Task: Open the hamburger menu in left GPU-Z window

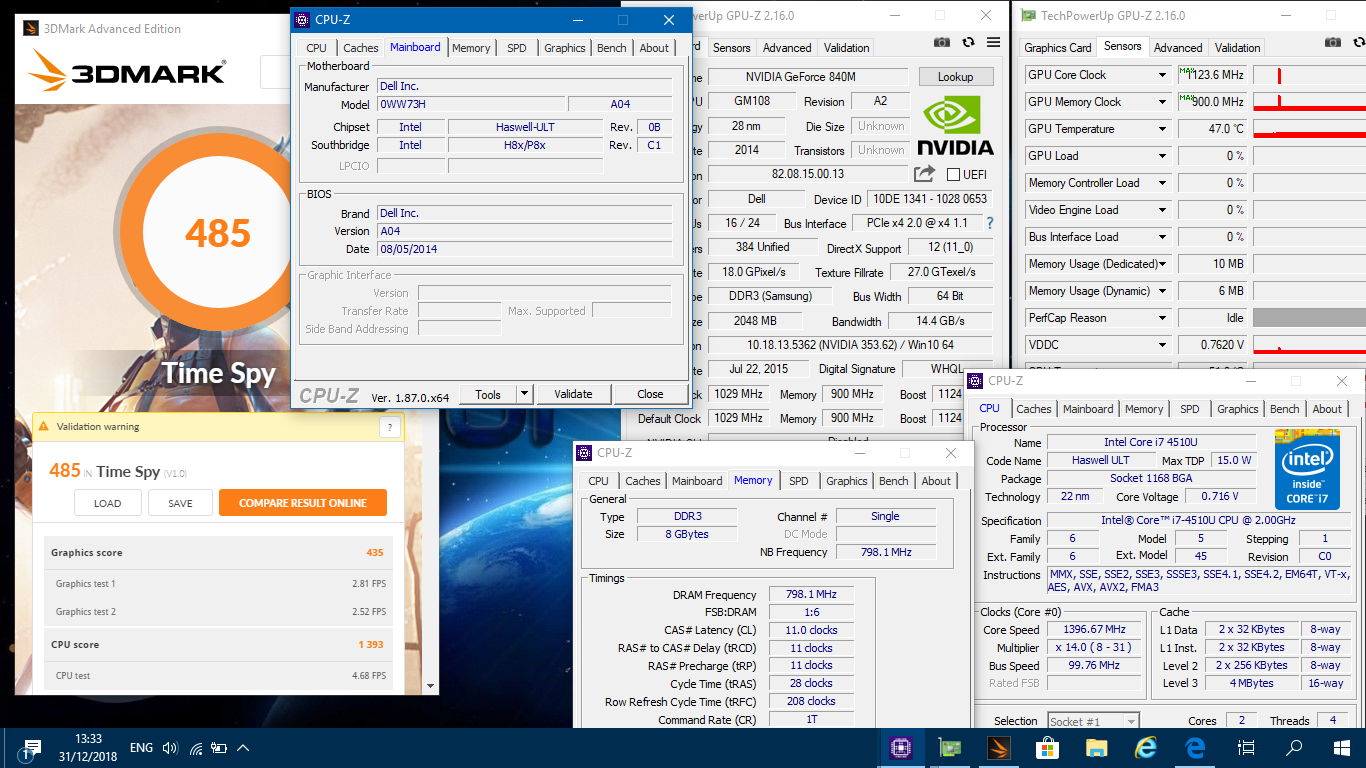Action: point(993,42)
